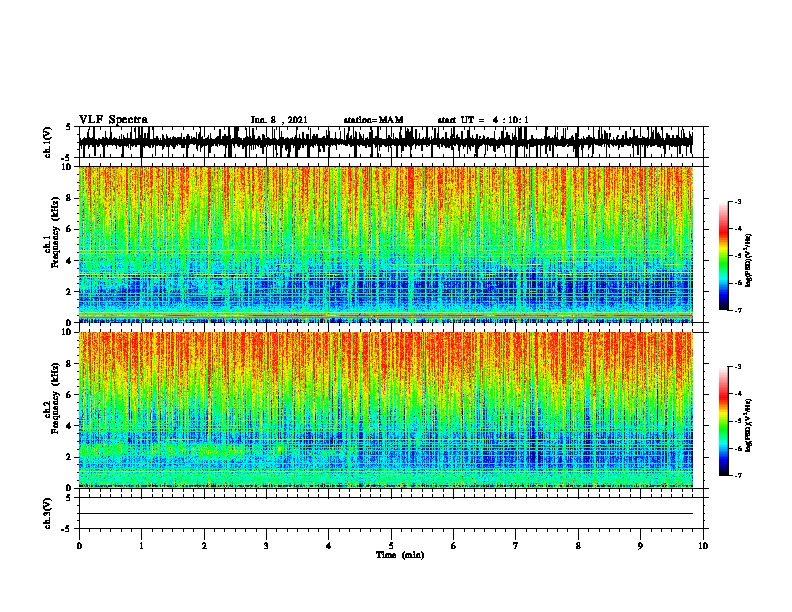
Task: Click the time axis tick '1'
Action: (141, 546)
